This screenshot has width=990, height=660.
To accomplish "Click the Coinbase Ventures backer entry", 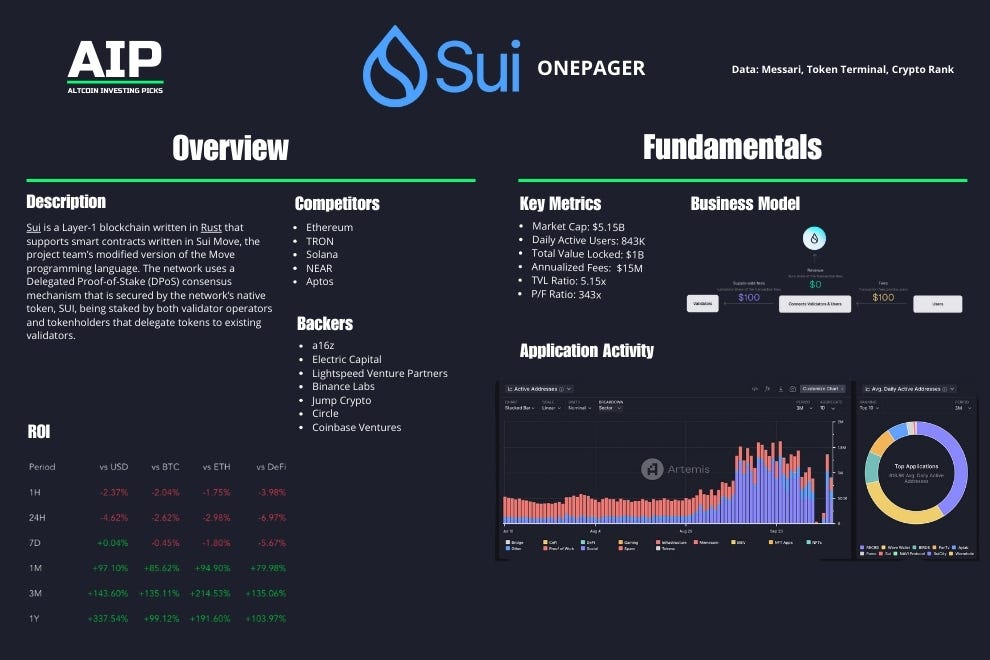I will click(356, 428).
